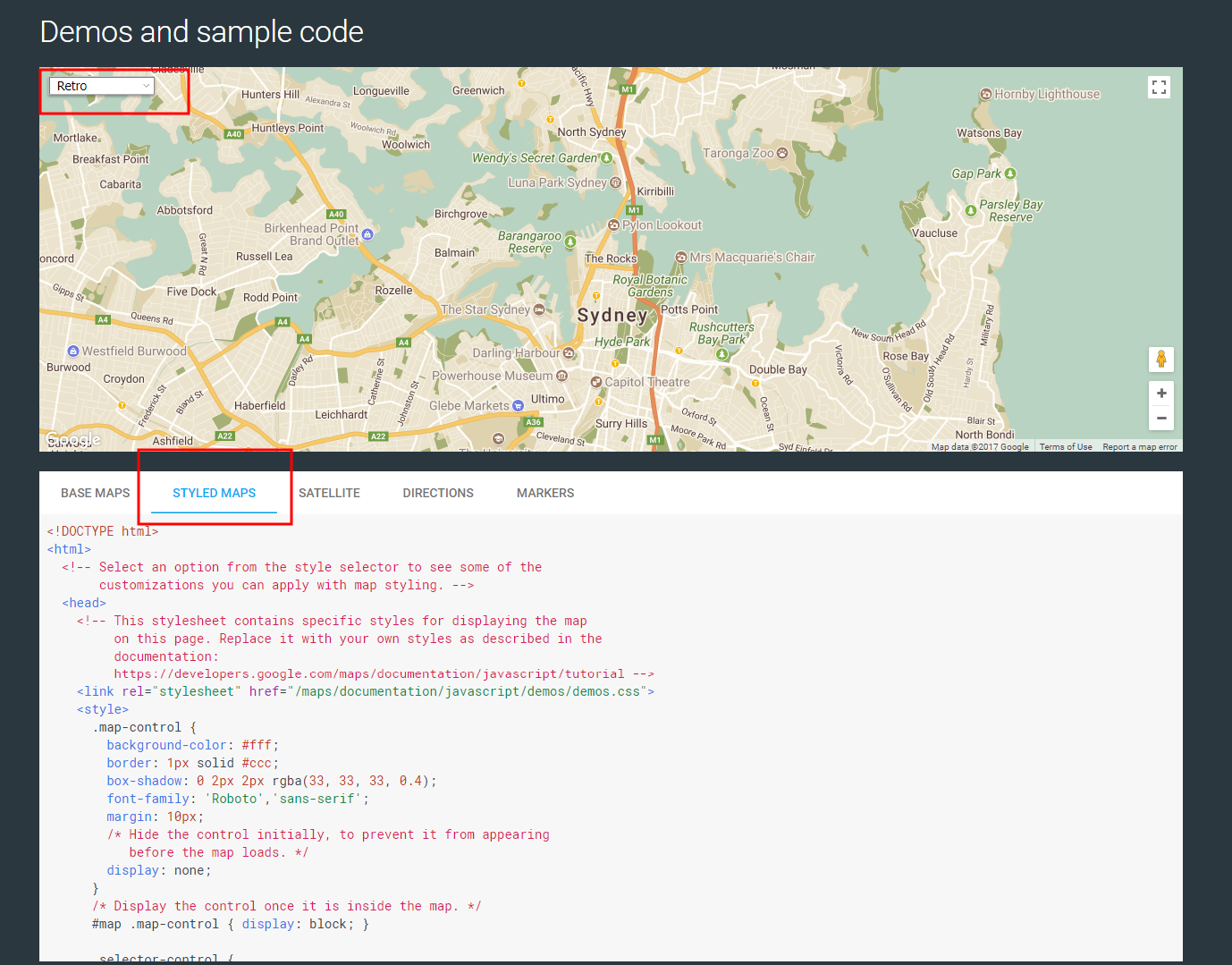Select the Pylon Lookout map pin
The image size is (1232, 965).
pos(613,225)
